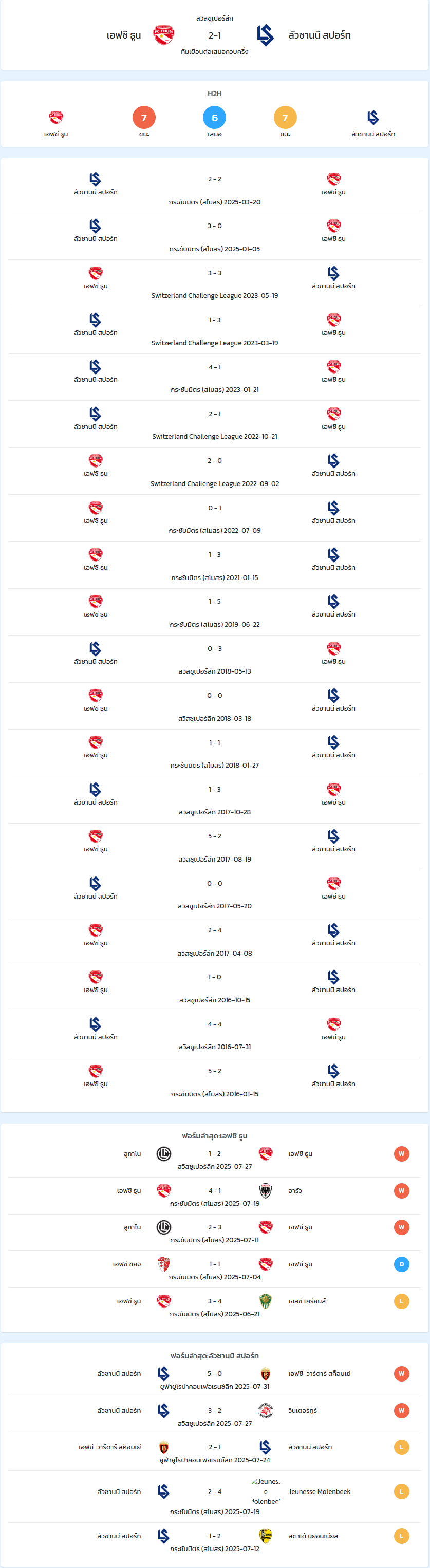Click the Stade Nyonnais crest in the 2025-07-12 row
This screenshot has width=430, height=1568.
coord(266,1536)
